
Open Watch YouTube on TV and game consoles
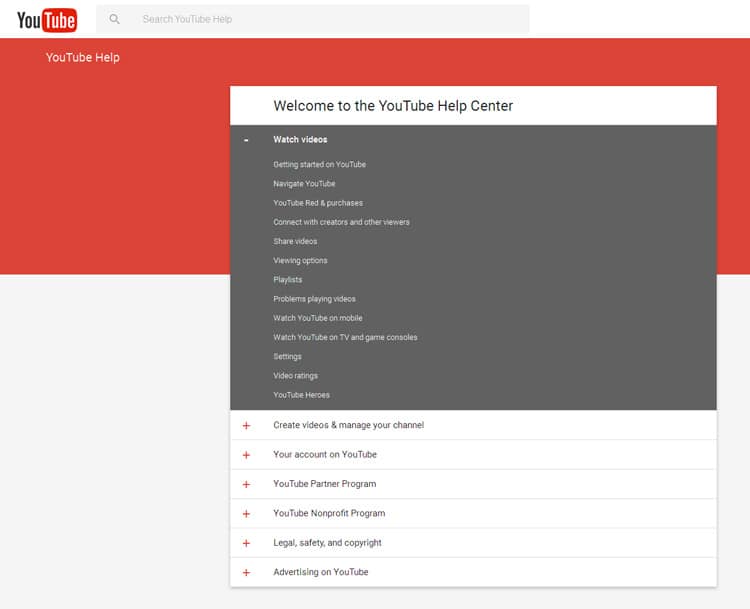click(345, 337)
